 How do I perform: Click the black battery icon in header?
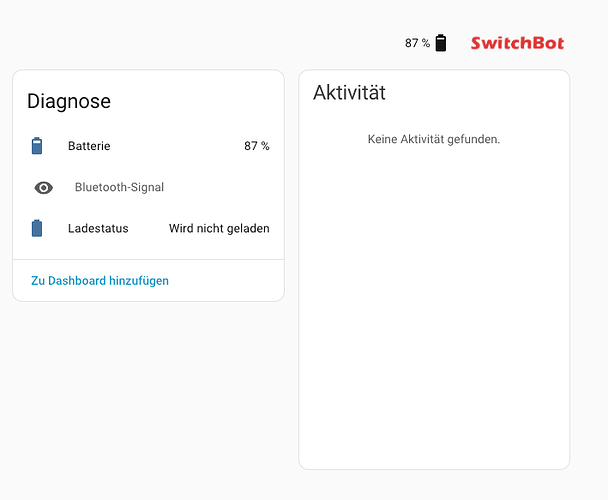pos(440,43)
